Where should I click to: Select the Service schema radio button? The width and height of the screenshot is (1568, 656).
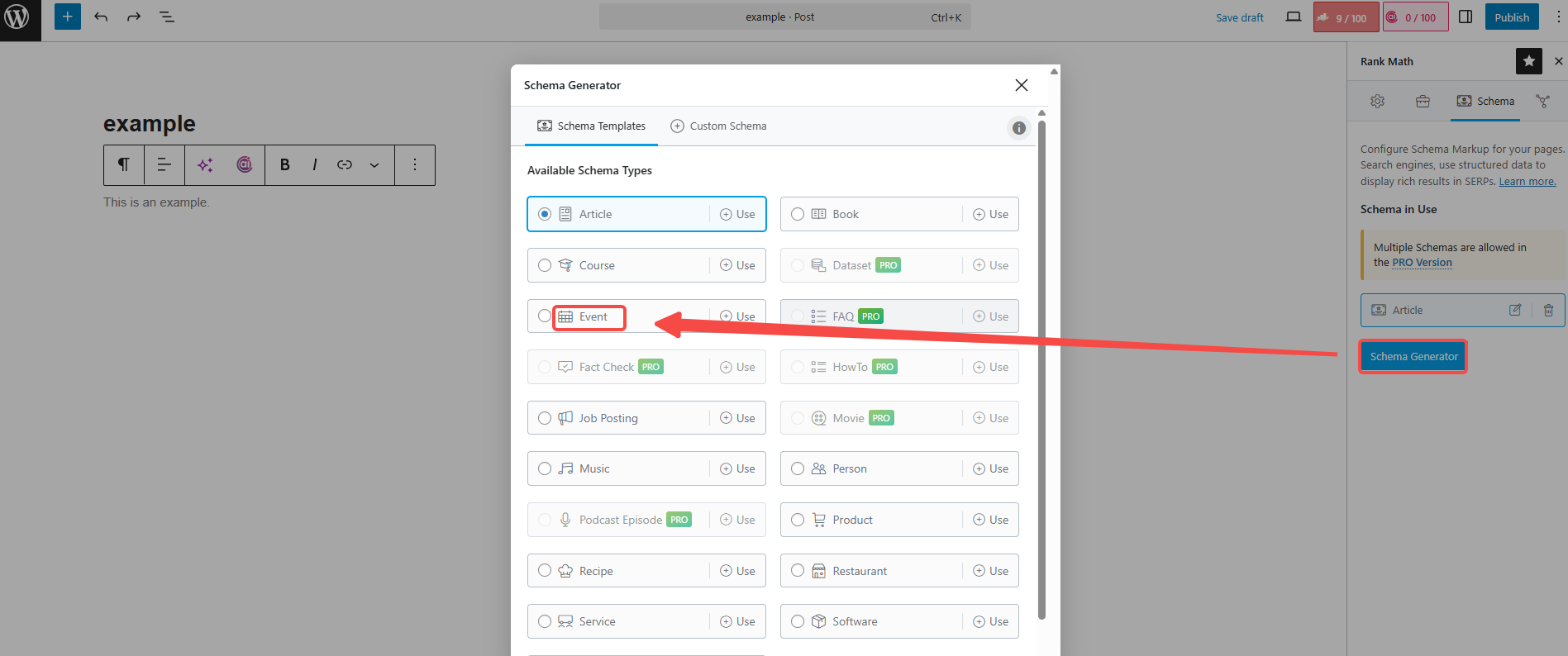click(545, 621)
